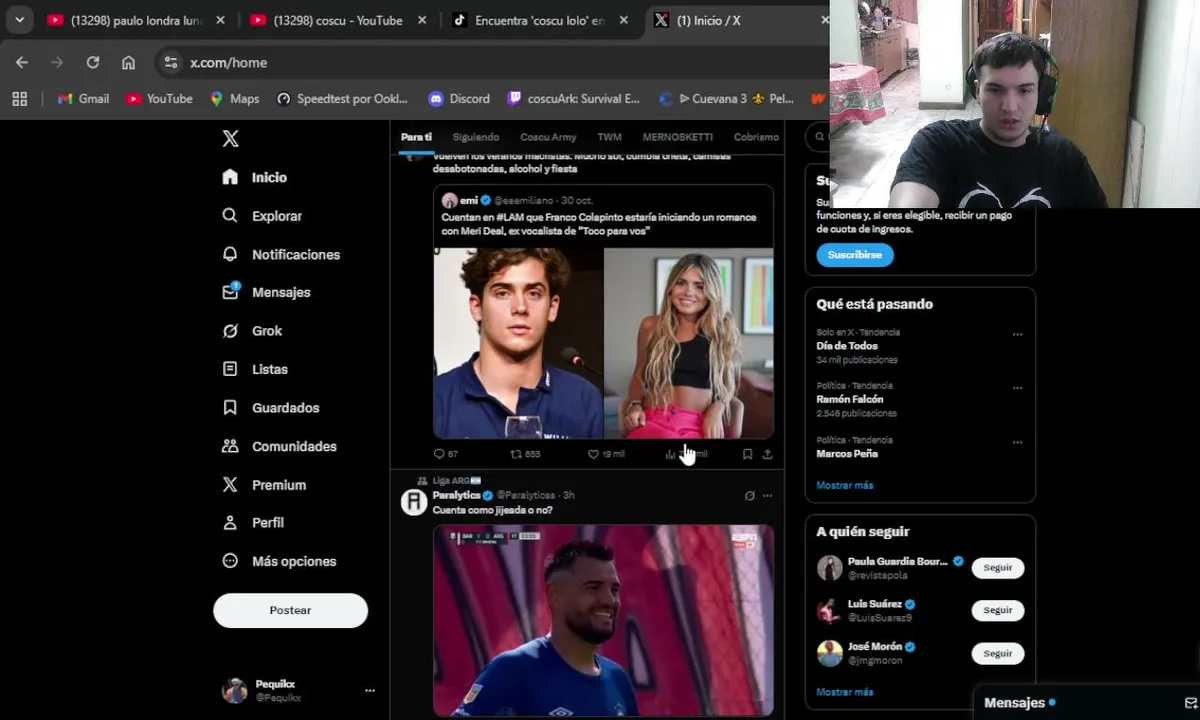The width and height of the screenshot is (1200, 720).
Task: Open options for Ramón Falcón trend
Action: [x=1017, y=388]
